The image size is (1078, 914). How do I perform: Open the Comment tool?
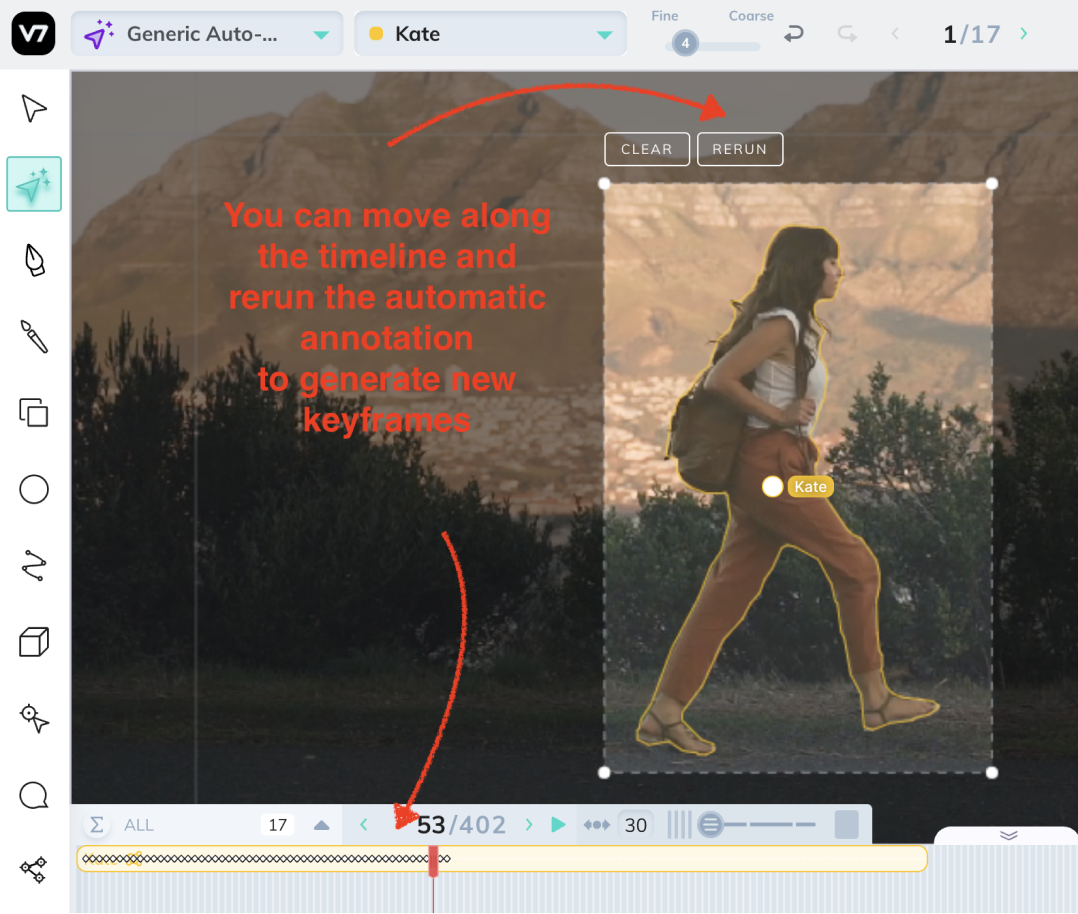(32, 793)
